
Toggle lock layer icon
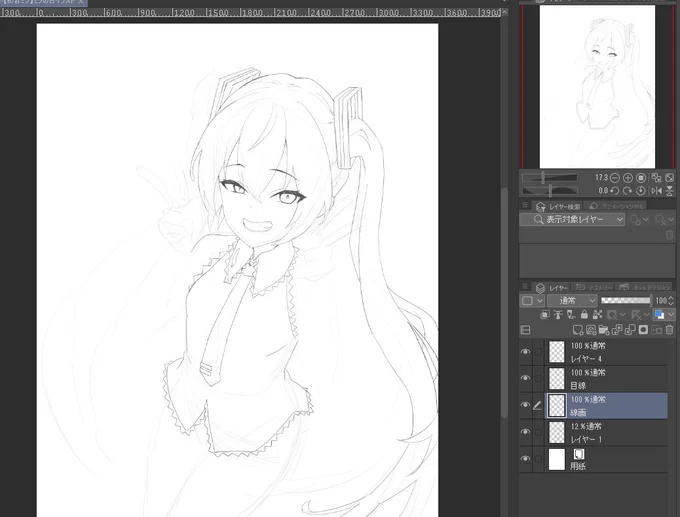584,314
